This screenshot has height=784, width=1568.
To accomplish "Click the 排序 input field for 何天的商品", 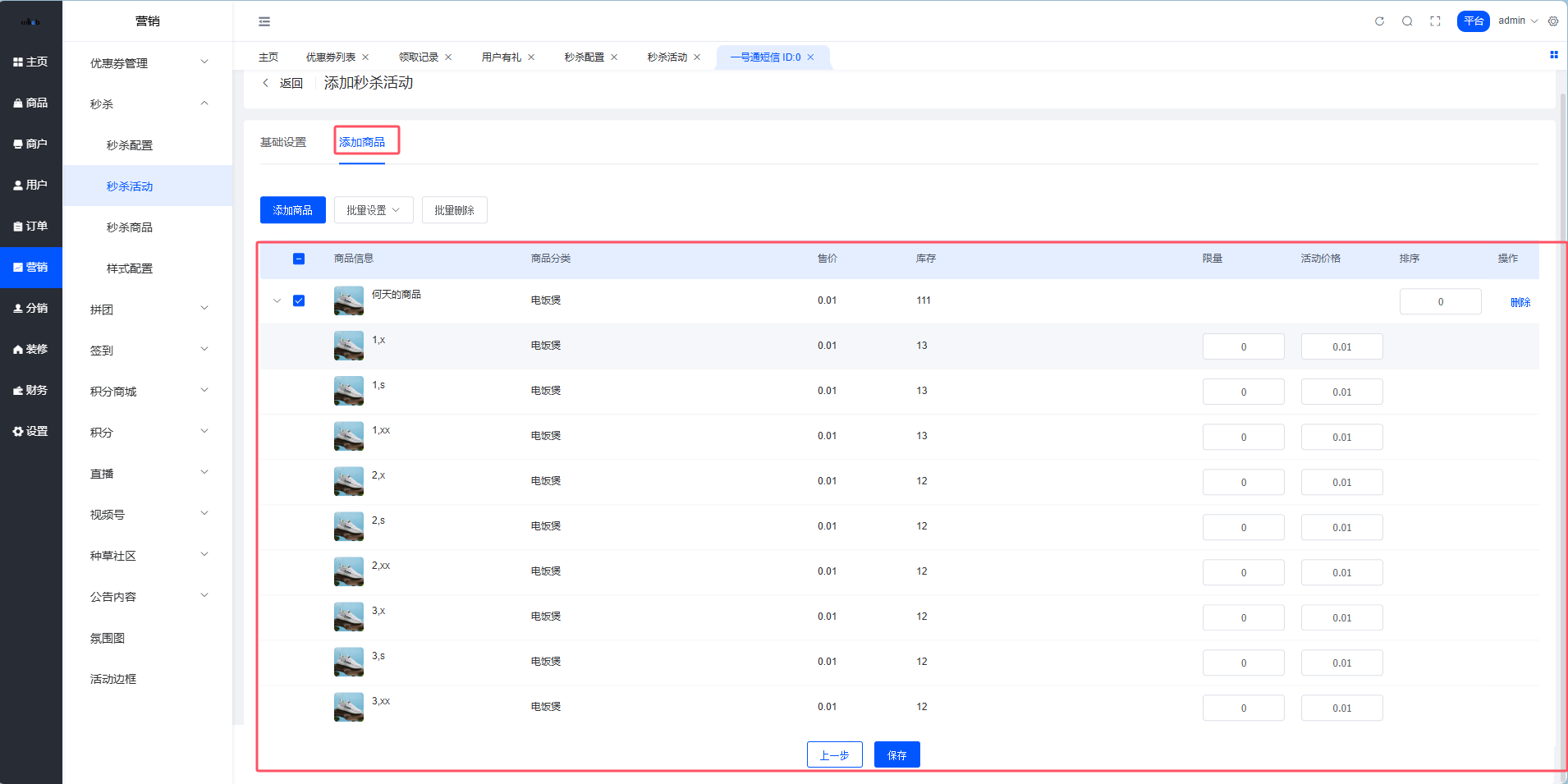I will [1440, 301].
